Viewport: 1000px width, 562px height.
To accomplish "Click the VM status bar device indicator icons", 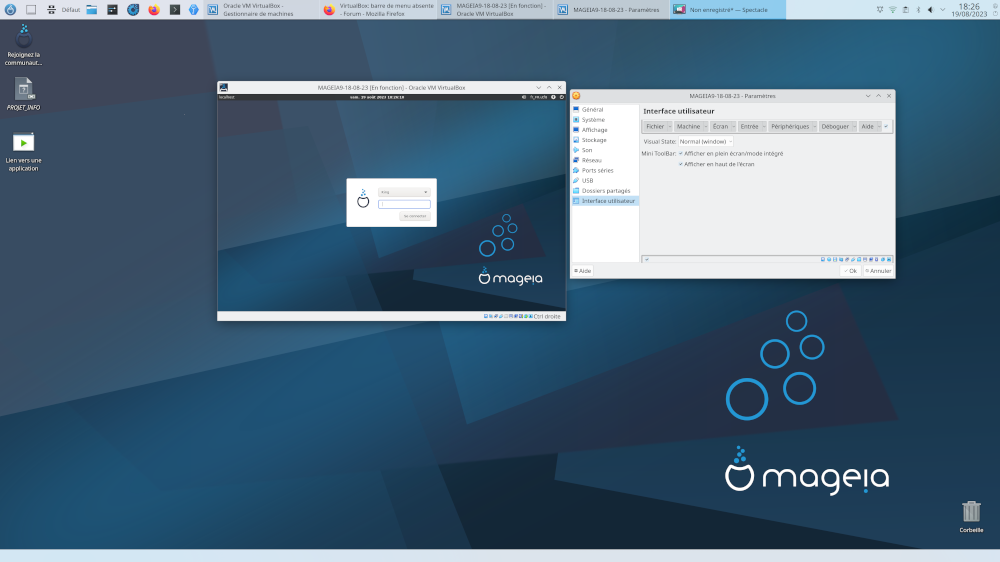I will (x=508, y=316).
